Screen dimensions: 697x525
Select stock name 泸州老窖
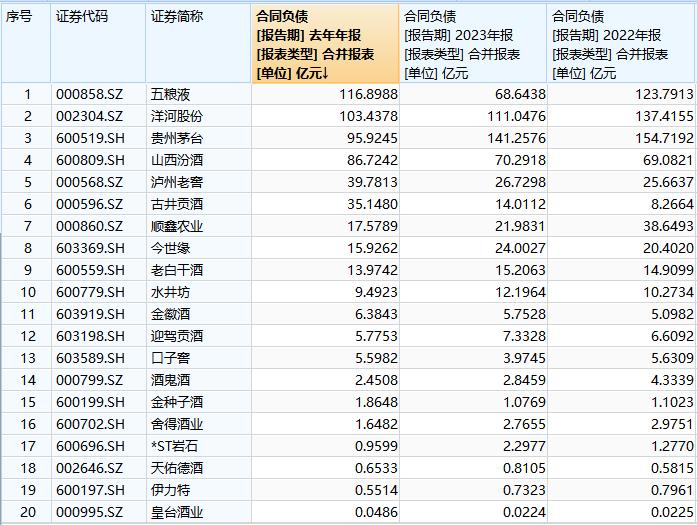176,182
